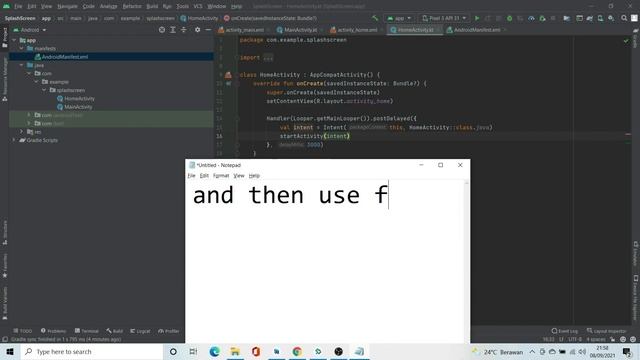
Task: Collapse the splashscreen package
Action: pos(44,90)
